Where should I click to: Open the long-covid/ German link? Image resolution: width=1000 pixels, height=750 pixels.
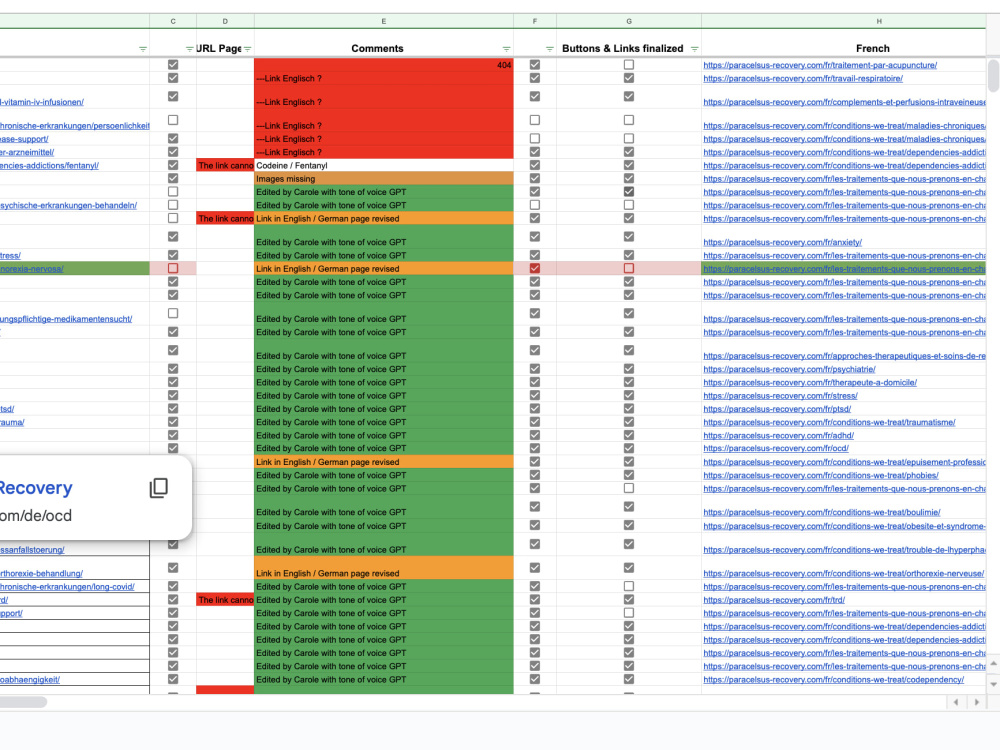tap(67, 587)
